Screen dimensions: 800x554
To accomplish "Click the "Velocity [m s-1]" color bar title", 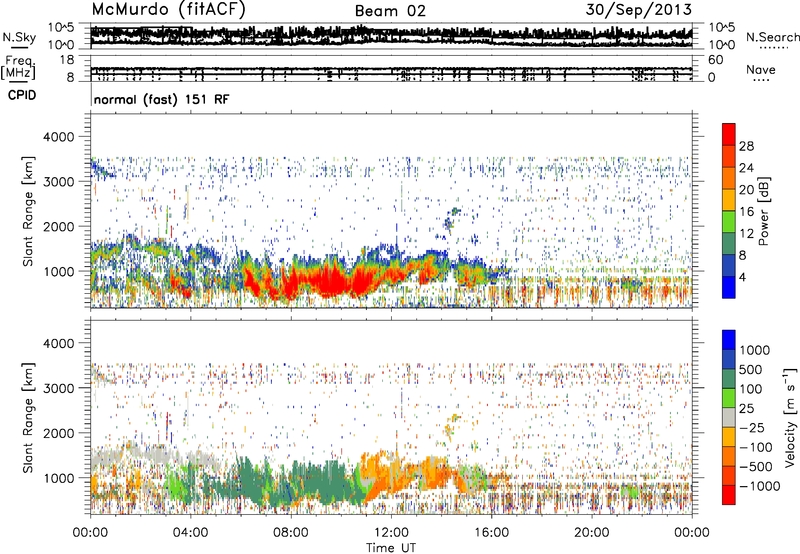I will pos(790,417).
